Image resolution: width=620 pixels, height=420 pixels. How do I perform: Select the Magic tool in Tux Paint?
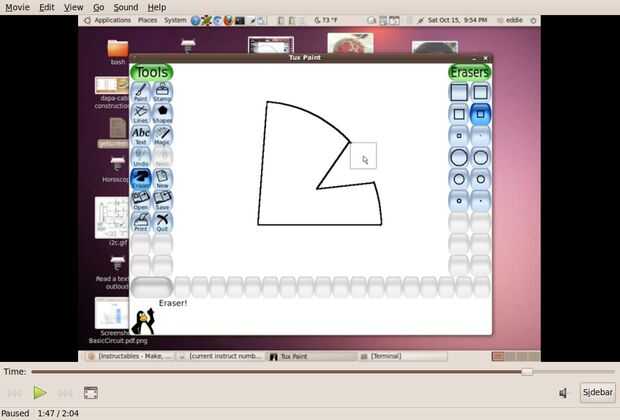pos(162,135)
